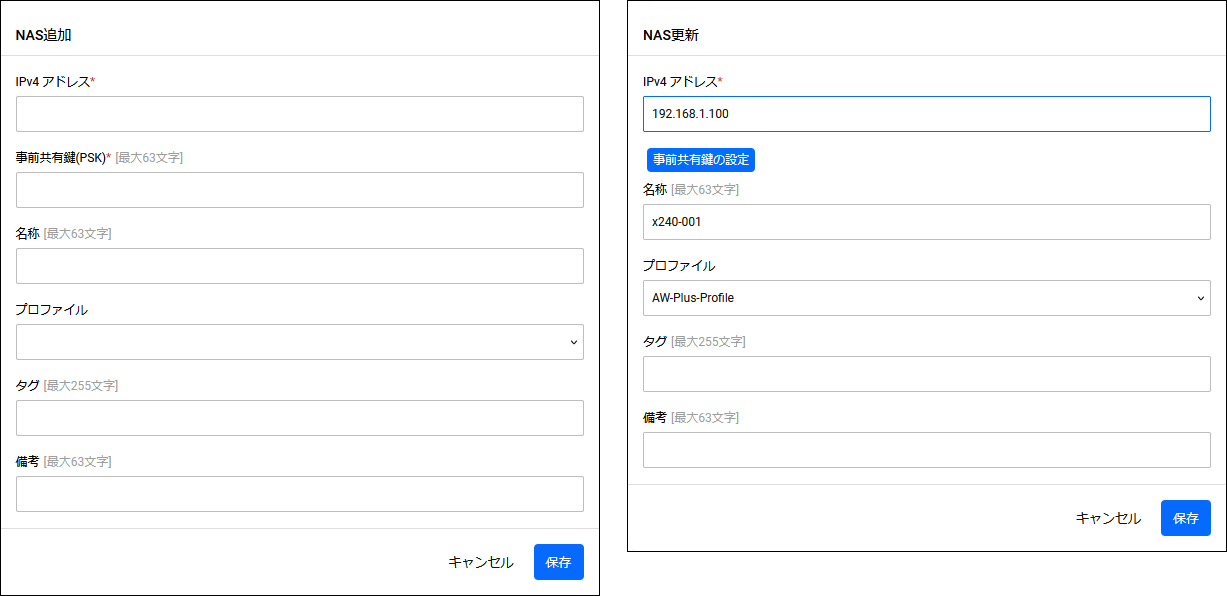Click the IPv4 address field in NAS追加
The width and height of the screenshot is (1227, 596).
[x=300, y=114]
